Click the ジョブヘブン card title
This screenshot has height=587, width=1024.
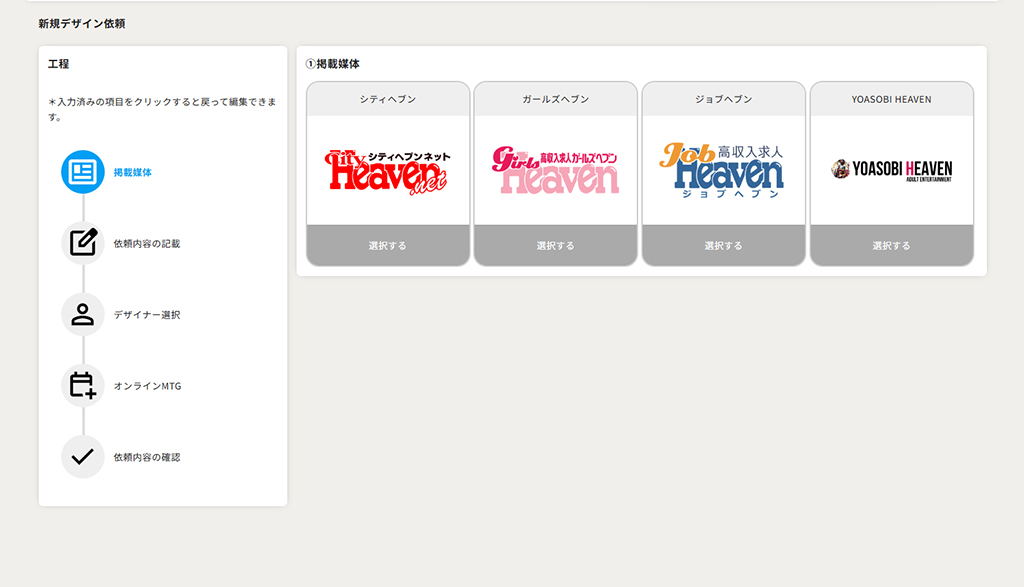[724, 99]
